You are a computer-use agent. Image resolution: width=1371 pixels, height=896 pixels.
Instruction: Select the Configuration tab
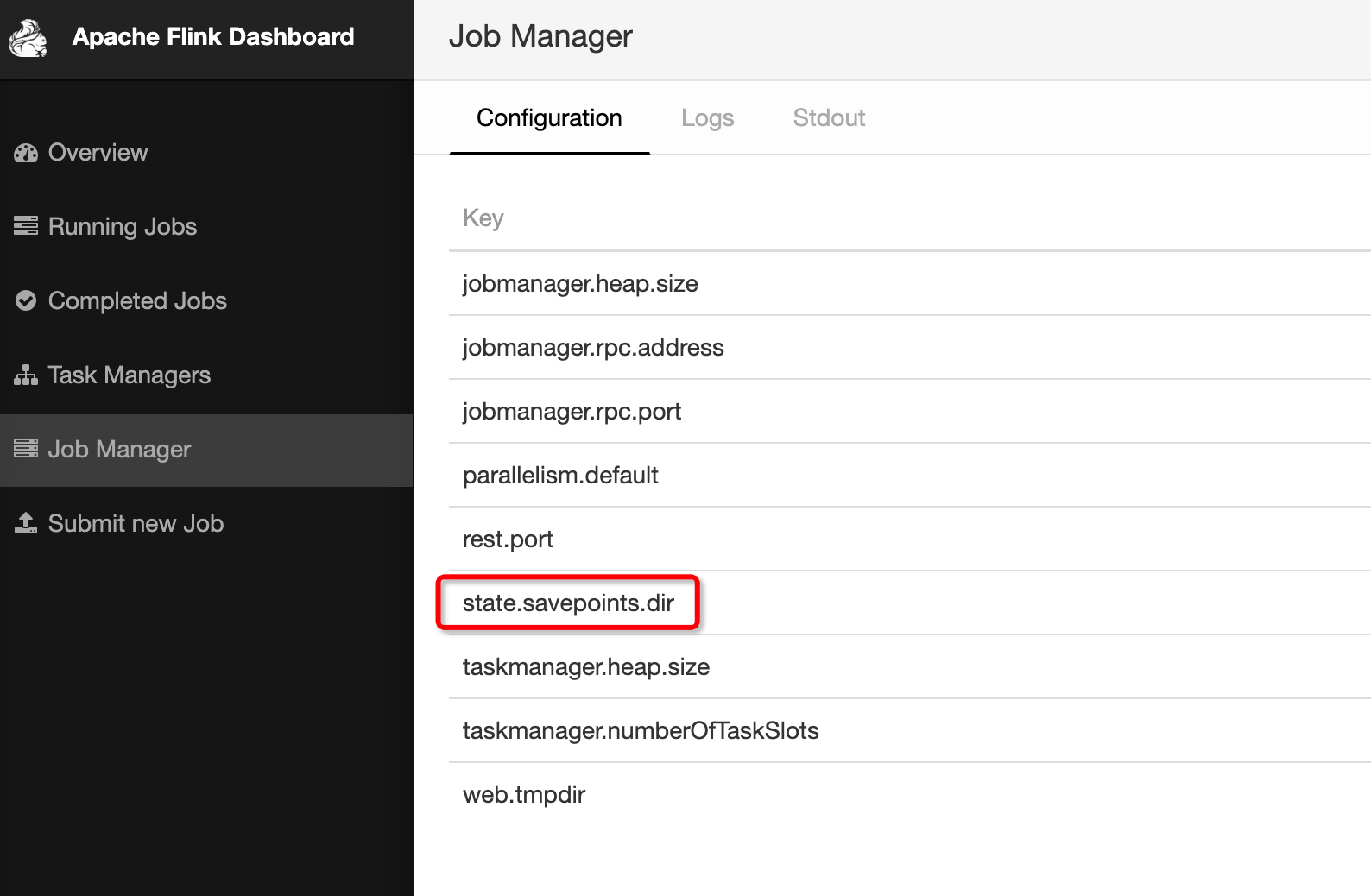coord(549,118)
